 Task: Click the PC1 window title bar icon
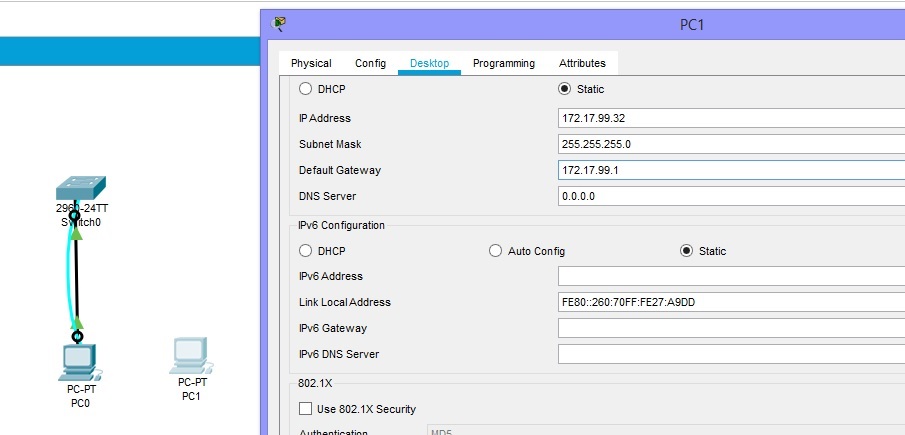(x=279, y=24)
